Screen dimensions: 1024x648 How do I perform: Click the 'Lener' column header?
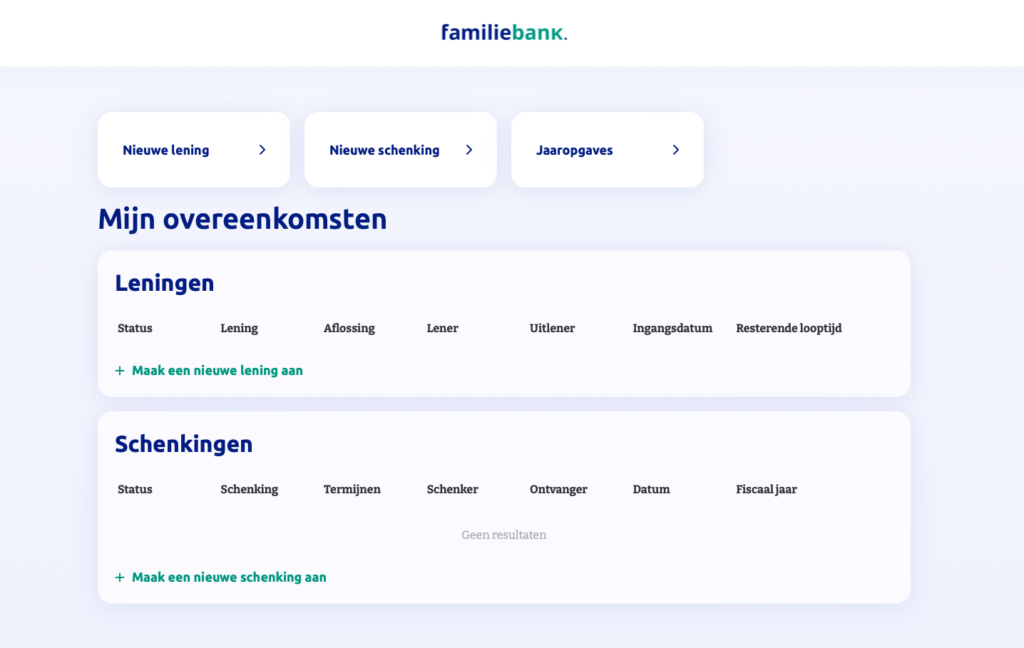(442, 328)
